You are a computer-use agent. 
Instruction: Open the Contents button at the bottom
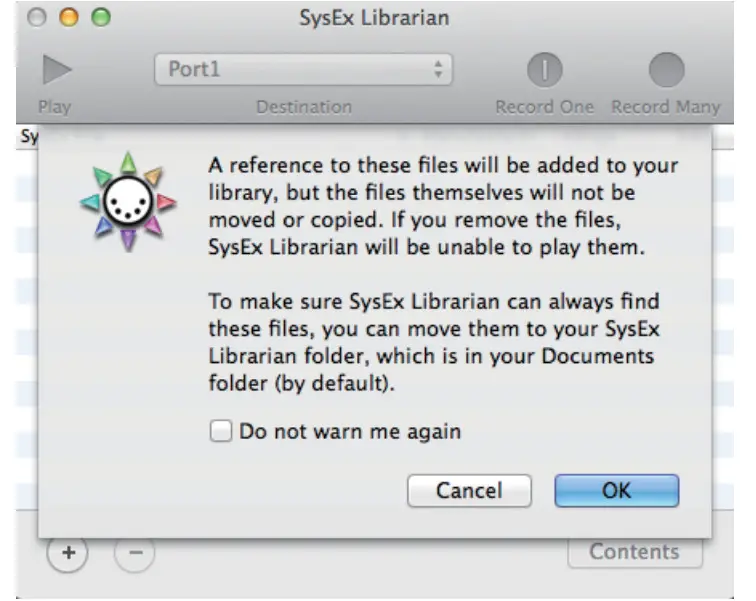click(x=634, y=552)
